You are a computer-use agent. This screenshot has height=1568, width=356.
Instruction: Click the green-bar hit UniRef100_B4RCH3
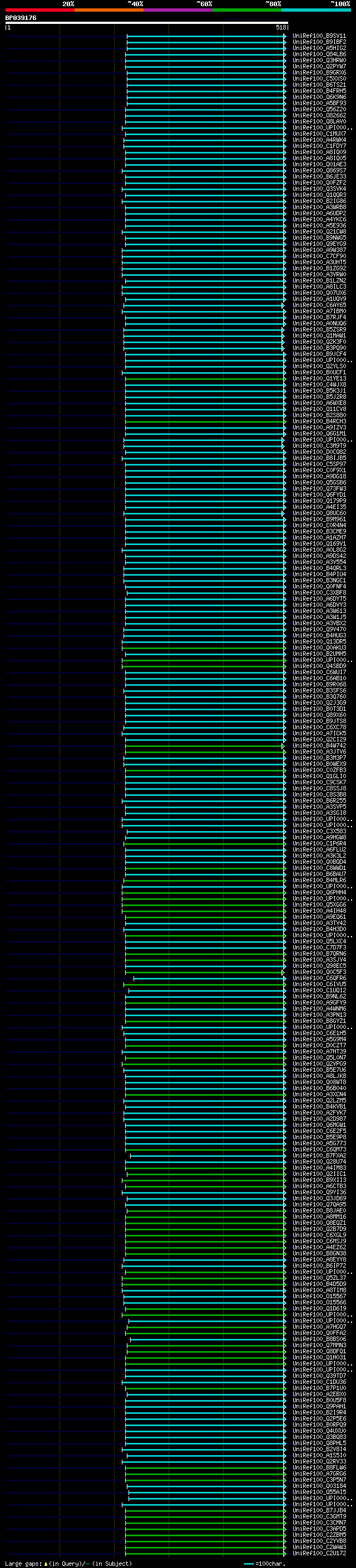[319, 422]
